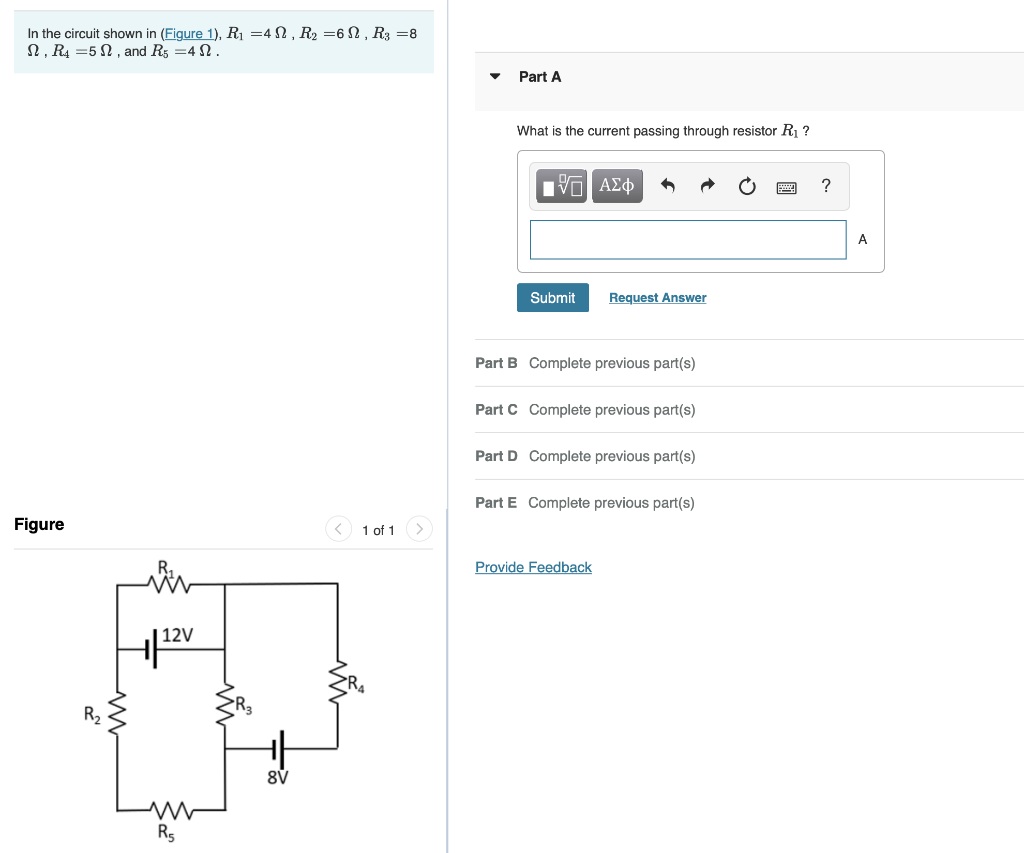Open the equation template editor icon
Viewport: 1024px width, 853px height.
pyautogui.click(x=560, y=185)
